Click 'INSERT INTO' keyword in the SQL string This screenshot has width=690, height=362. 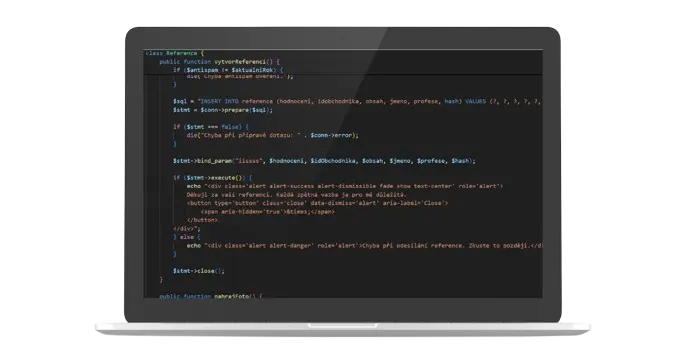219,102
